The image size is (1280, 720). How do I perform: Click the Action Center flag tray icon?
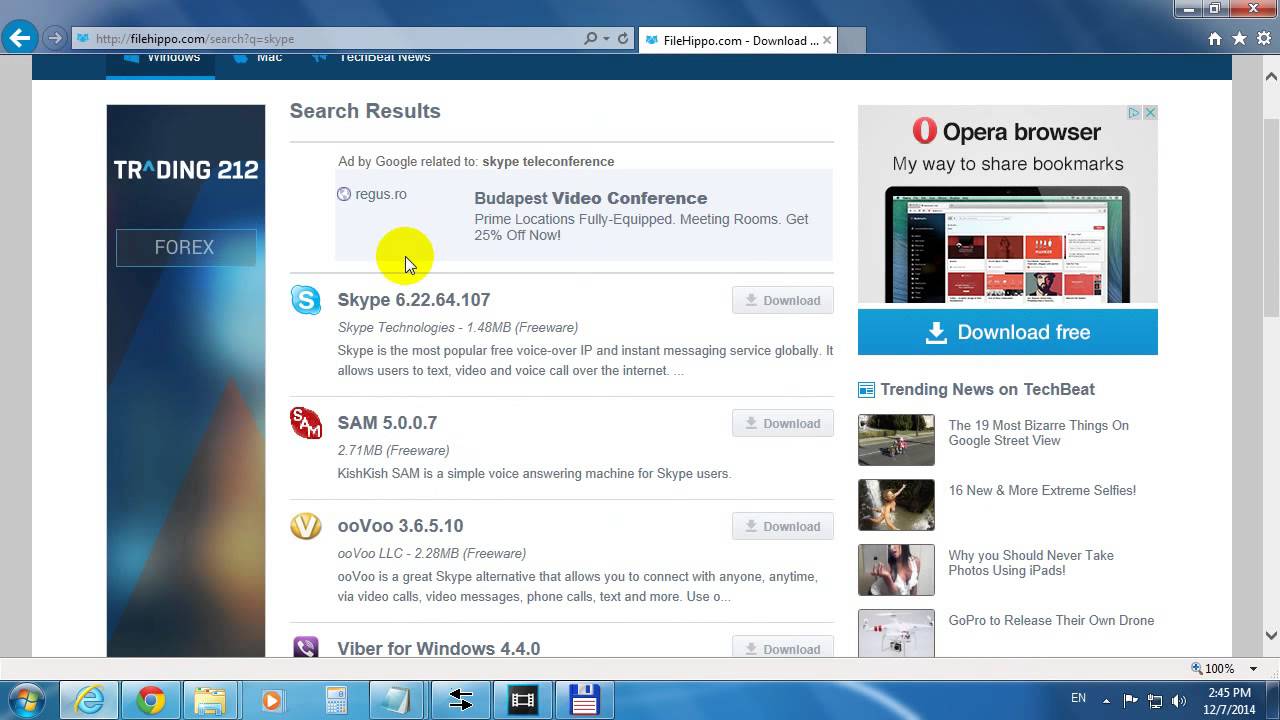click(x=1131, y=700)
